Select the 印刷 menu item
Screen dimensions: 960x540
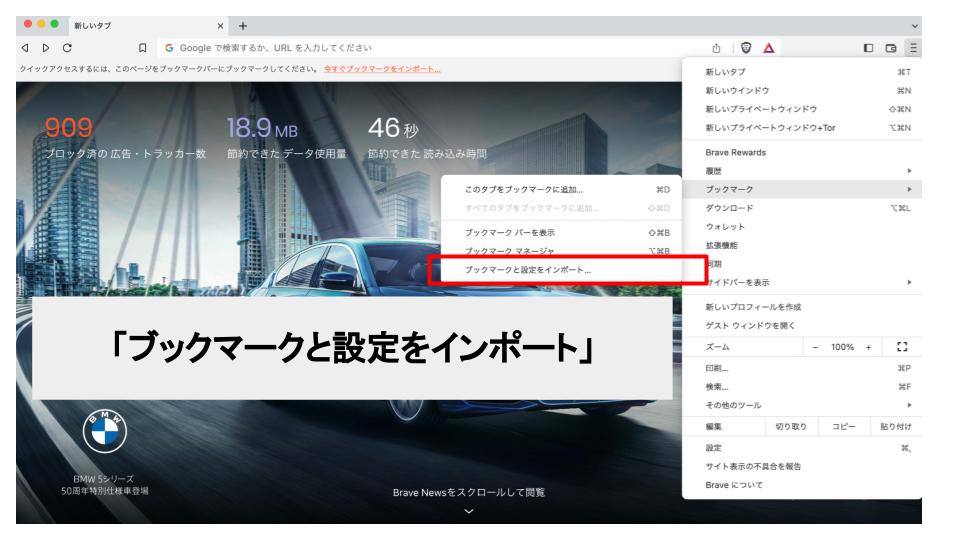(802, 369)
